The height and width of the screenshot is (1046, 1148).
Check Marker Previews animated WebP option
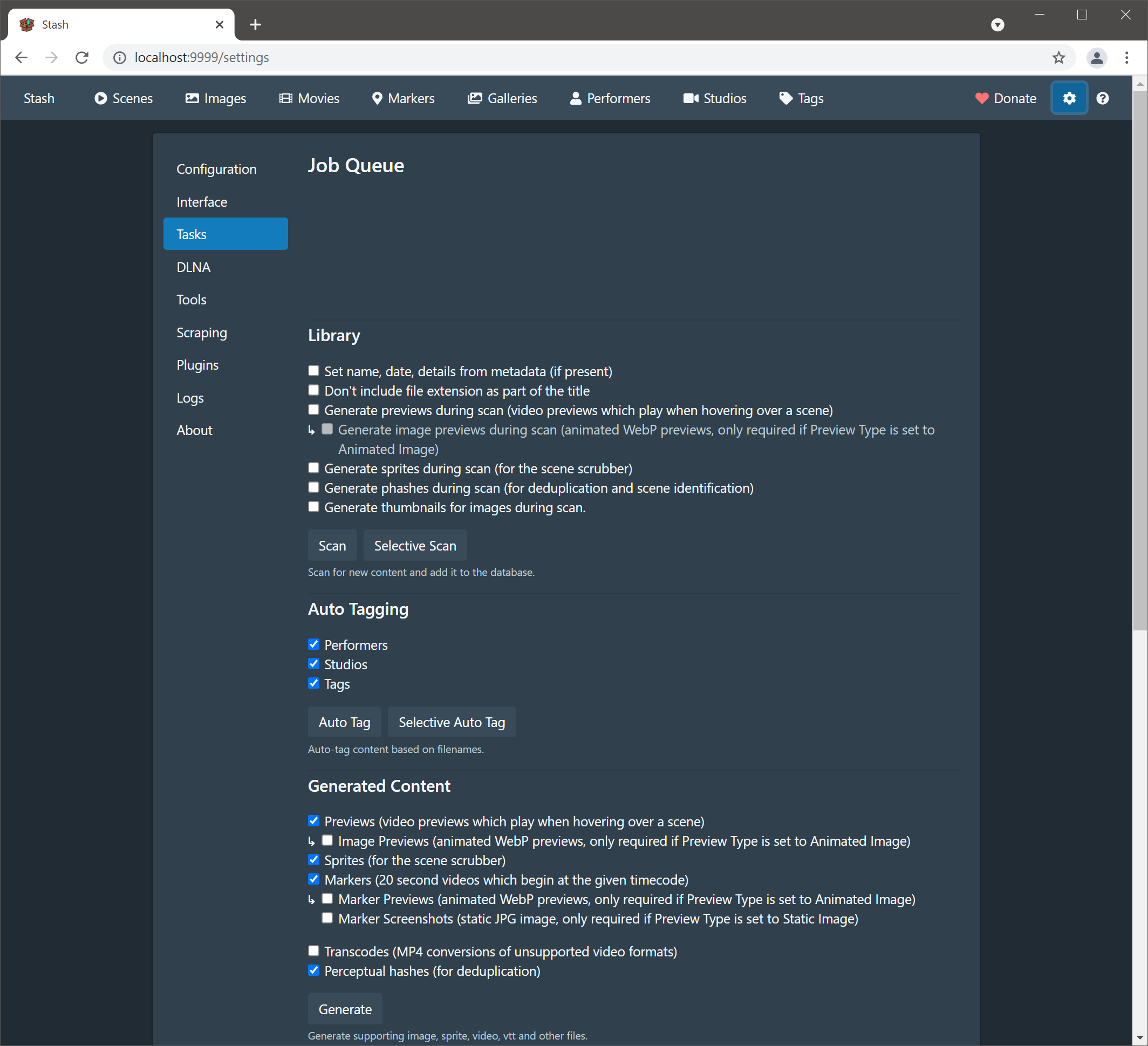point(327,899)
